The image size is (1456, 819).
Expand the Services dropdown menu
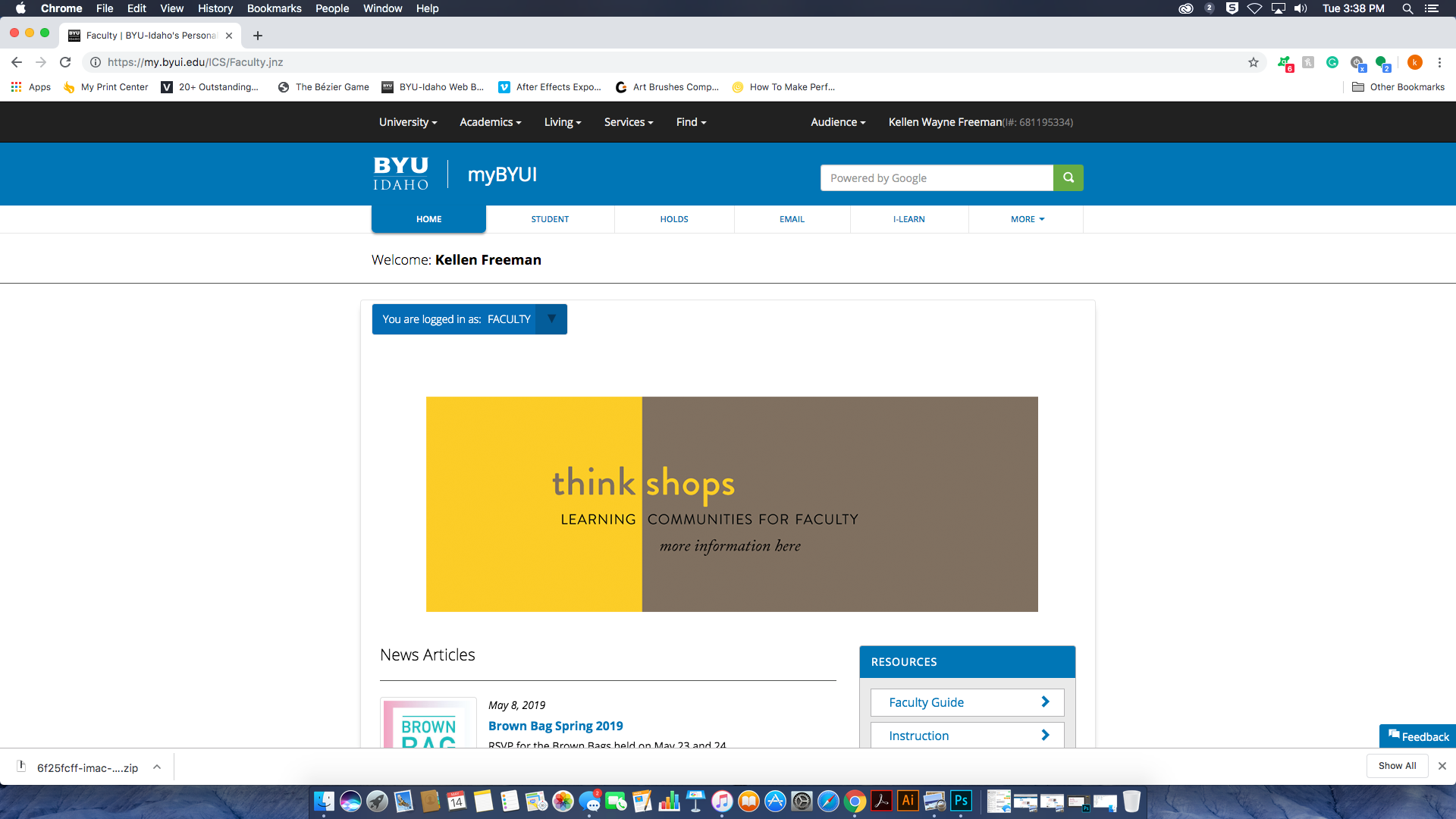[x=628, y=122]
